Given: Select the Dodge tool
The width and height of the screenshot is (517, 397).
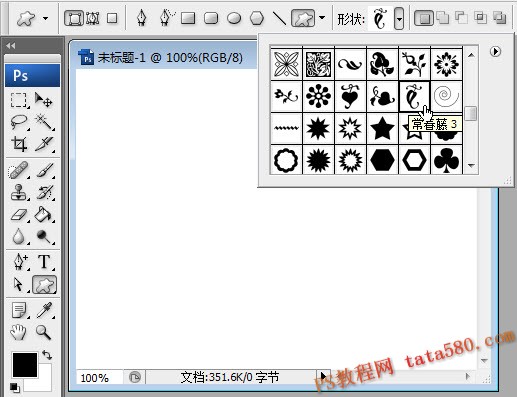Looking at the screenshot, I should [44, 236].
